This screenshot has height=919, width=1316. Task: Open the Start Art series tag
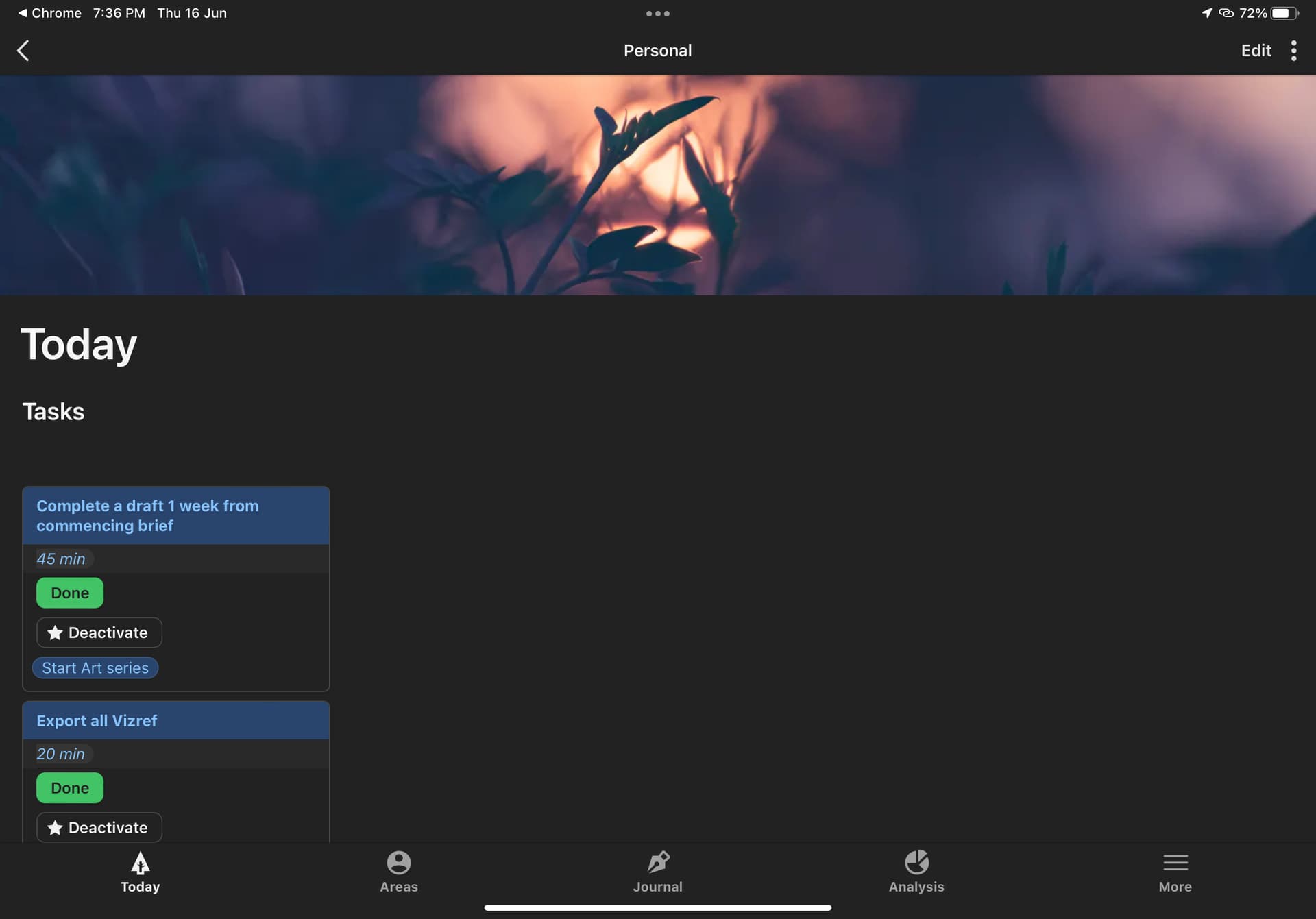[x=95, y=668]
